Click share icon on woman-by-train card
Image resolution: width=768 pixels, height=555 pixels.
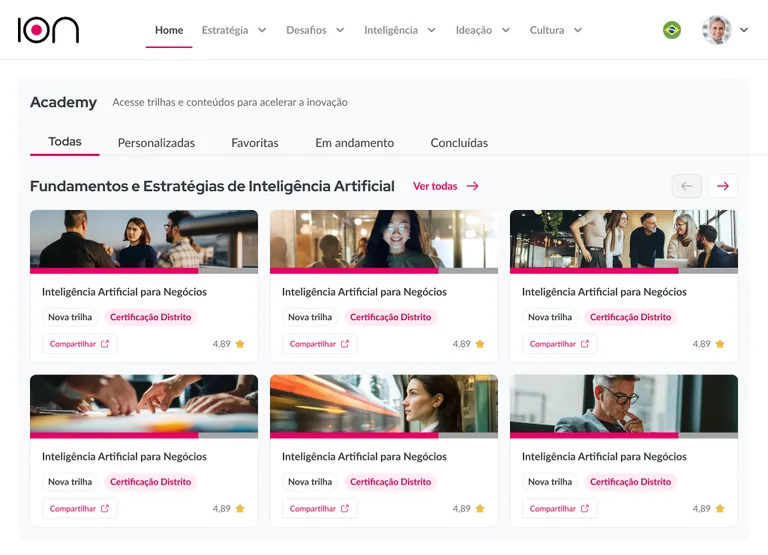[345, 508]
